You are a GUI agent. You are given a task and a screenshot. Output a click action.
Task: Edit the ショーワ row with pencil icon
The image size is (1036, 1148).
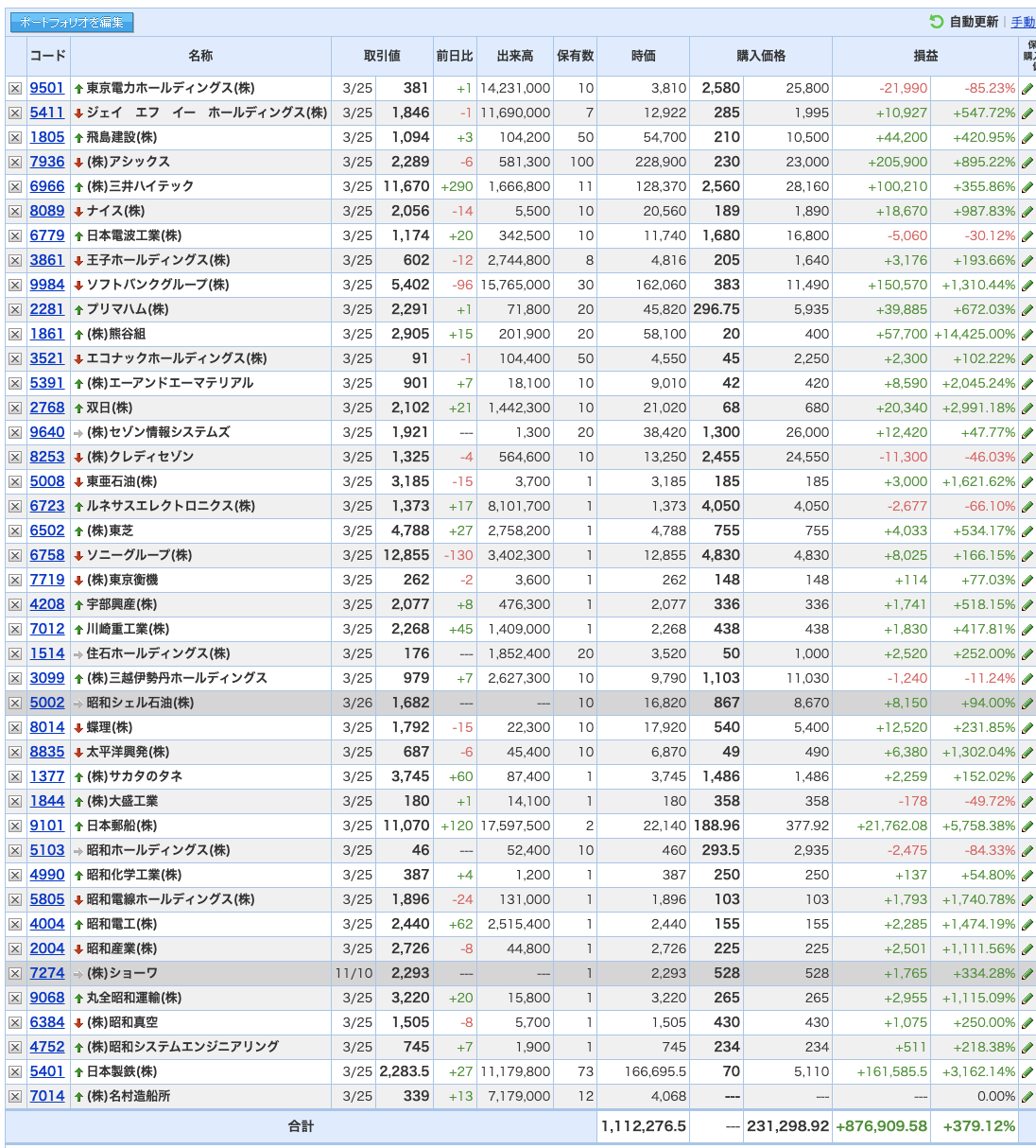(x=1027, y=973)
